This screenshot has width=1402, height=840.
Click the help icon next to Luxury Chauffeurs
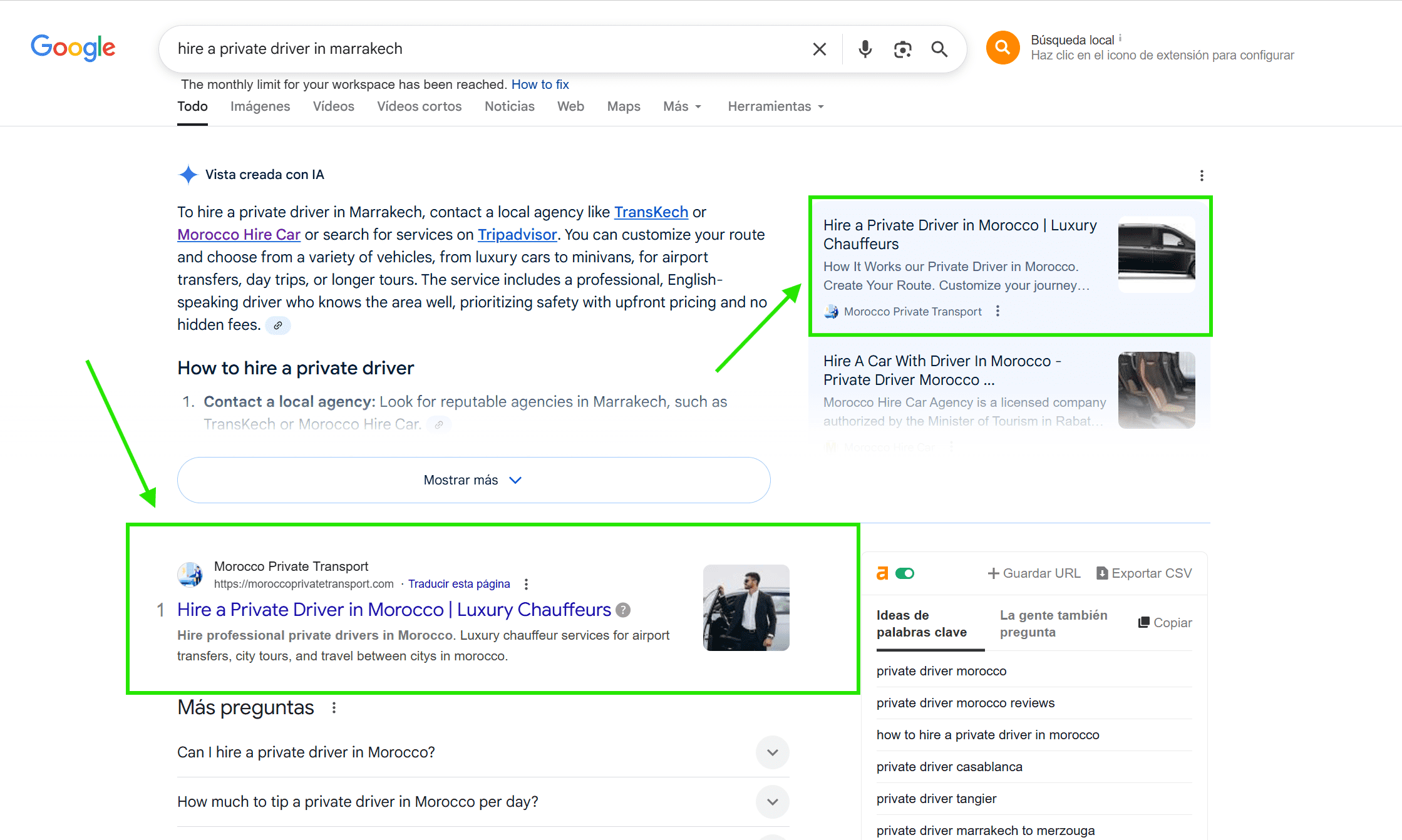pyautogui.click(x=623, y=610)
